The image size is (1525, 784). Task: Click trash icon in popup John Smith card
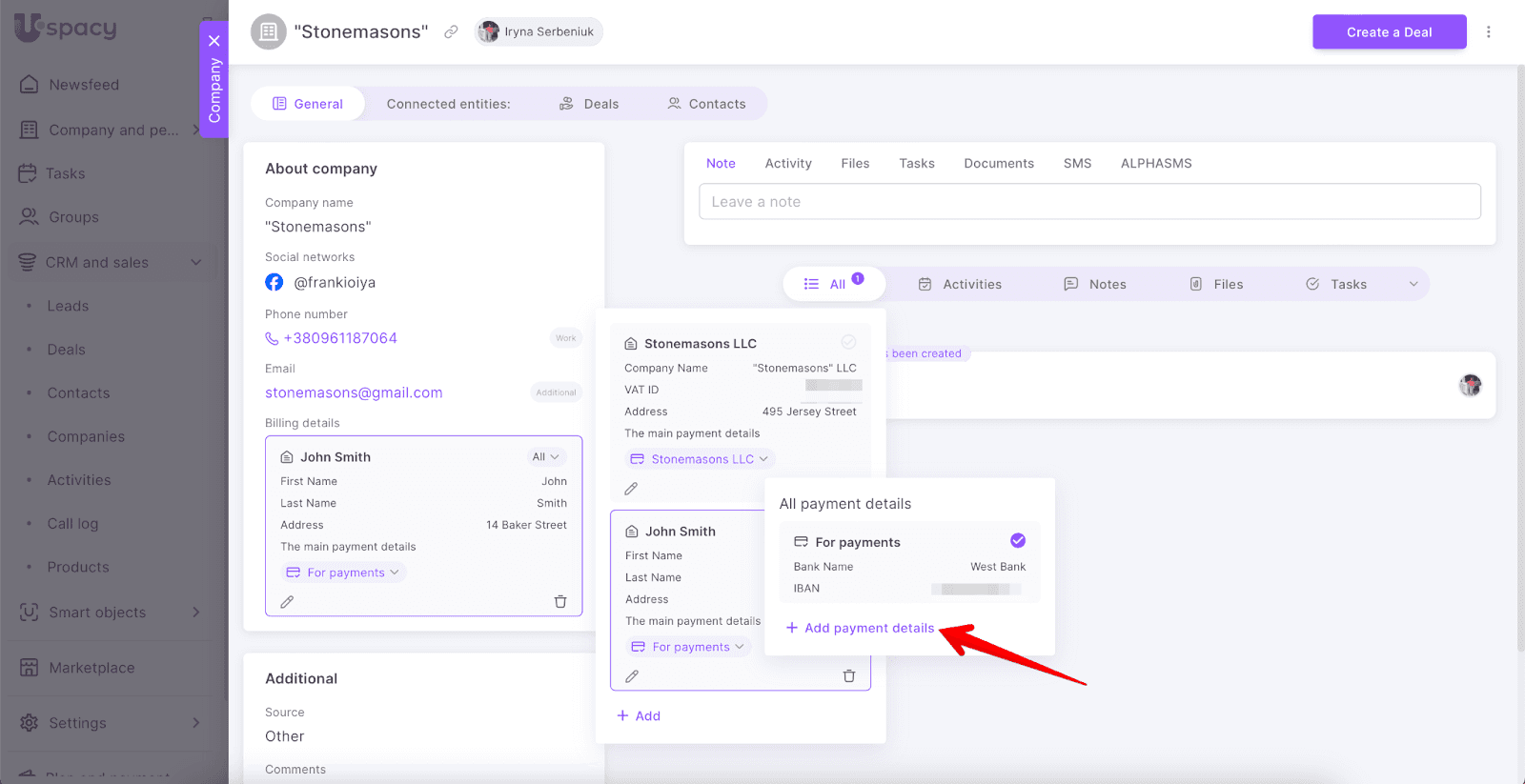point(848,676)
